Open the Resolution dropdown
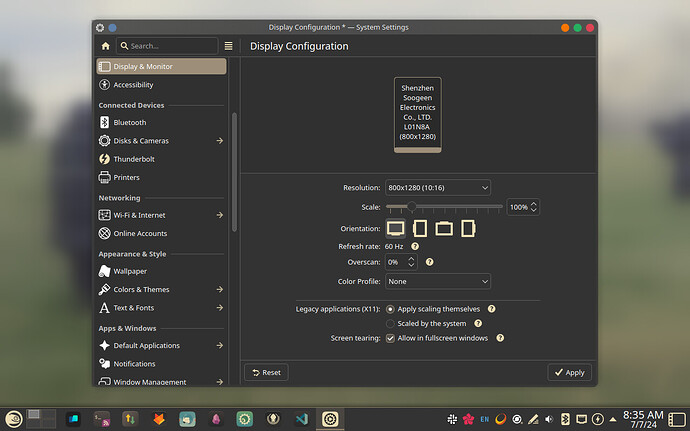Image resolution: width=690 pixels, height=431 pixels. tap(438, 187)
